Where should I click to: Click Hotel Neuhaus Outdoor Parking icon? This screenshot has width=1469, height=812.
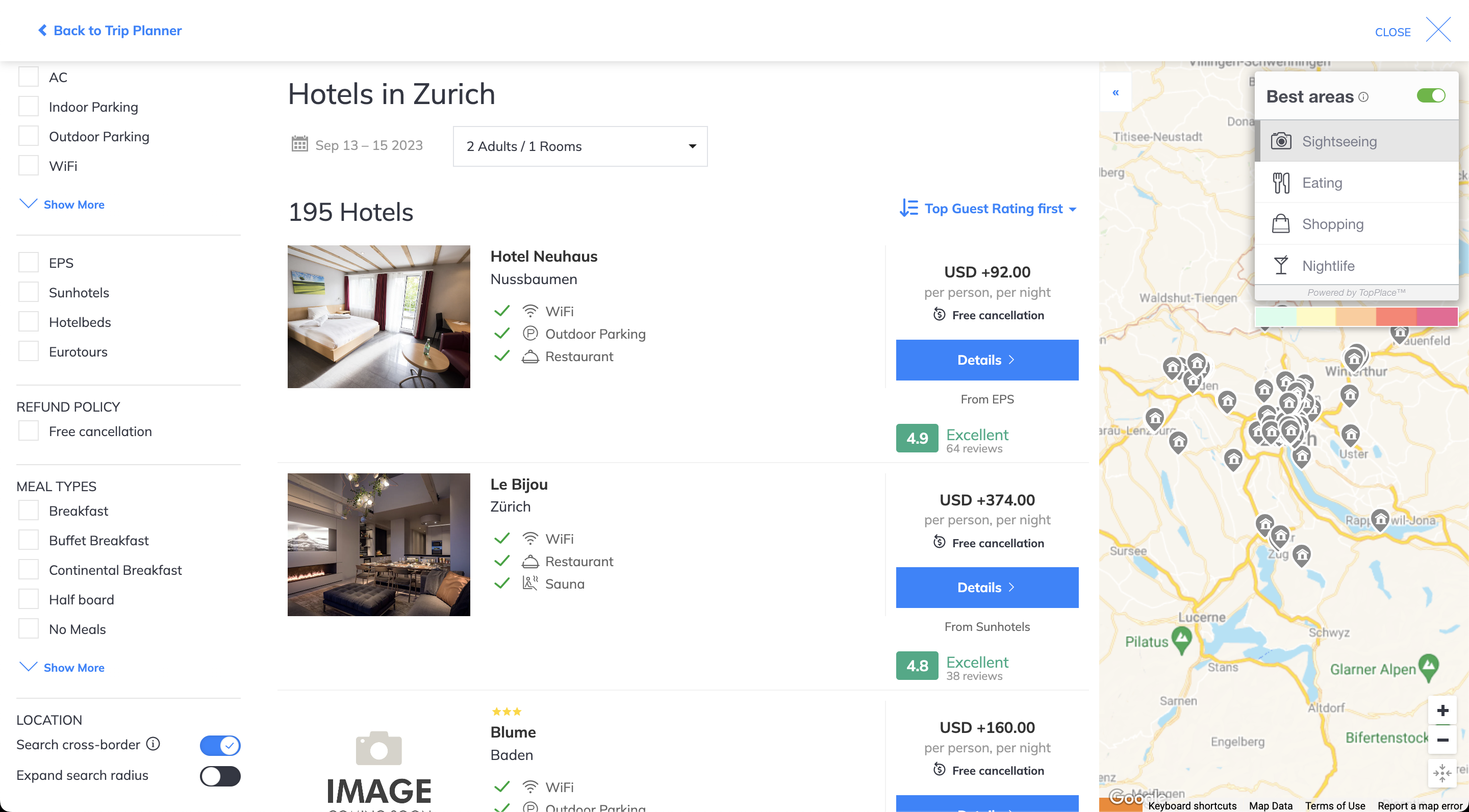click(530, 333)
